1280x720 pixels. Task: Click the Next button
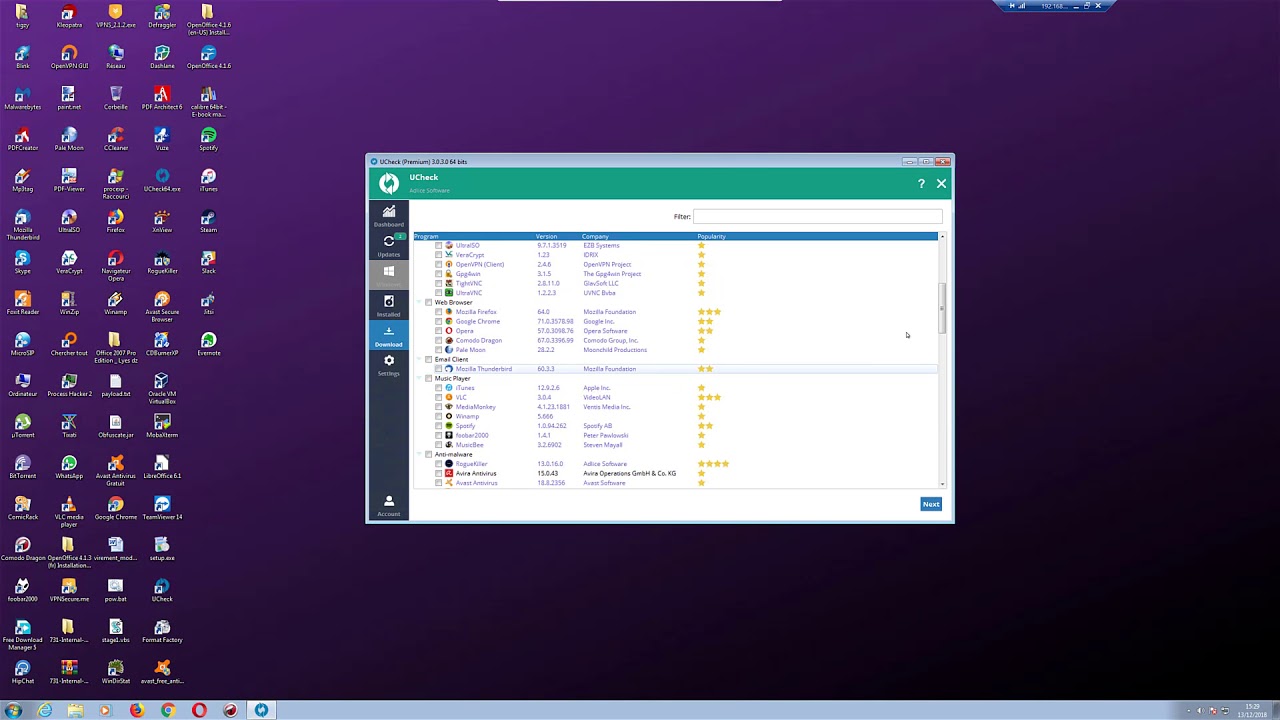931,504
